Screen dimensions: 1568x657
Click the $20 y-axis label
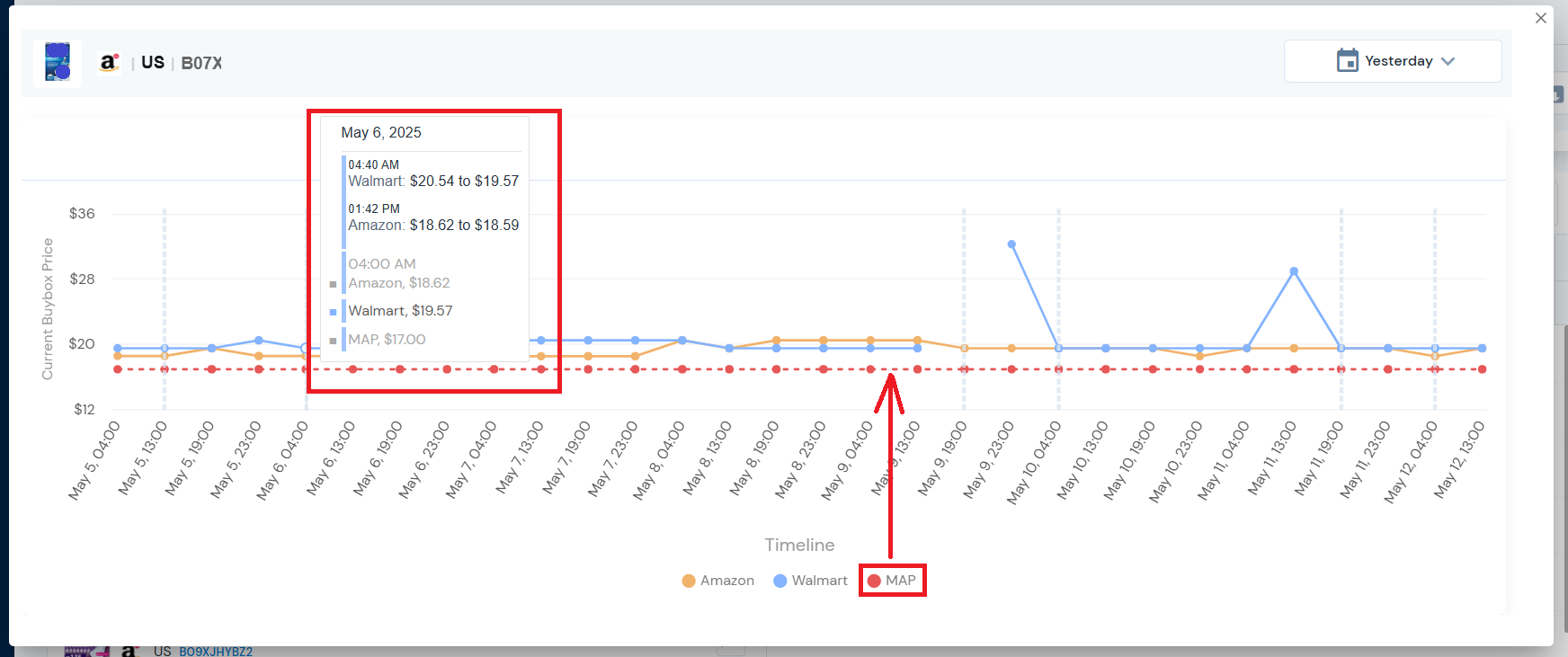(x=82, y=344)
